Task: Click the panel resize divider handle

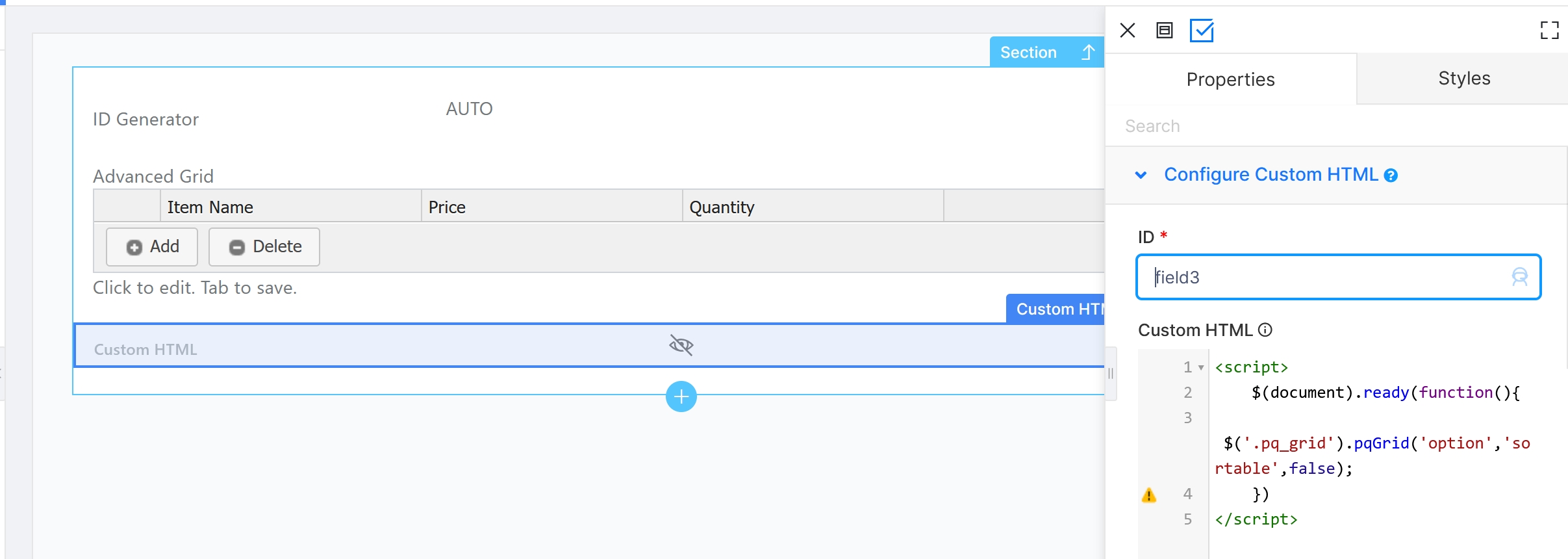Action: tap(1111, 374)
